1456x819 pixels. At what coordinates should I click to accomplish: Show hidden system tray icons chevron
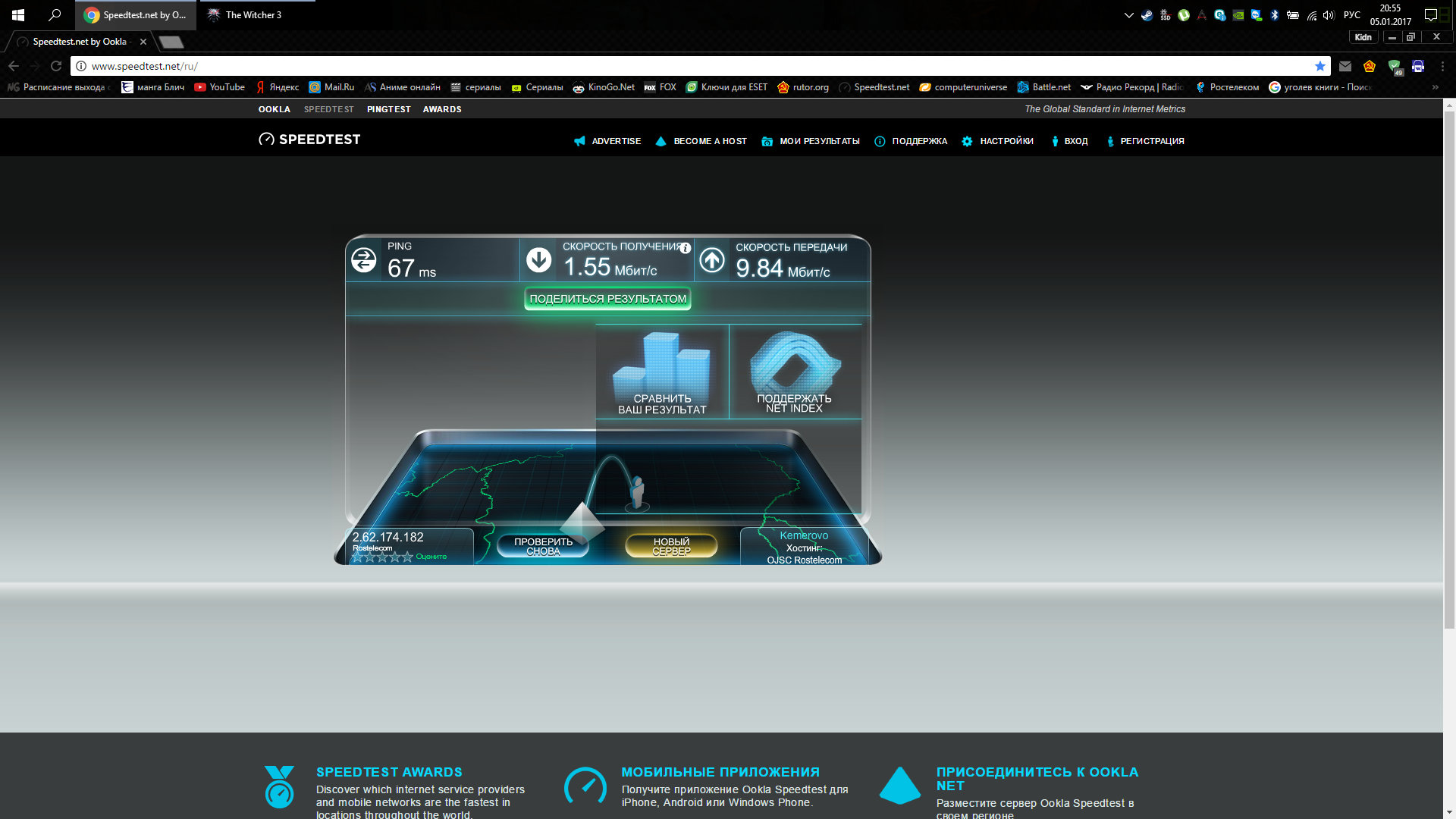tap(1128, 15)
